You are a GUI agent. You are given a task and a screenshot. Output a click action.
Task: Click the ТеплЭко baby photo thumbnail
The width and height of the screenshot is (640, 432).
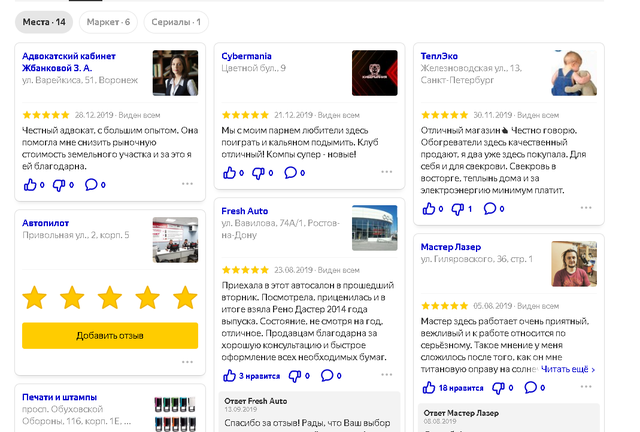(x=574, y=73)
